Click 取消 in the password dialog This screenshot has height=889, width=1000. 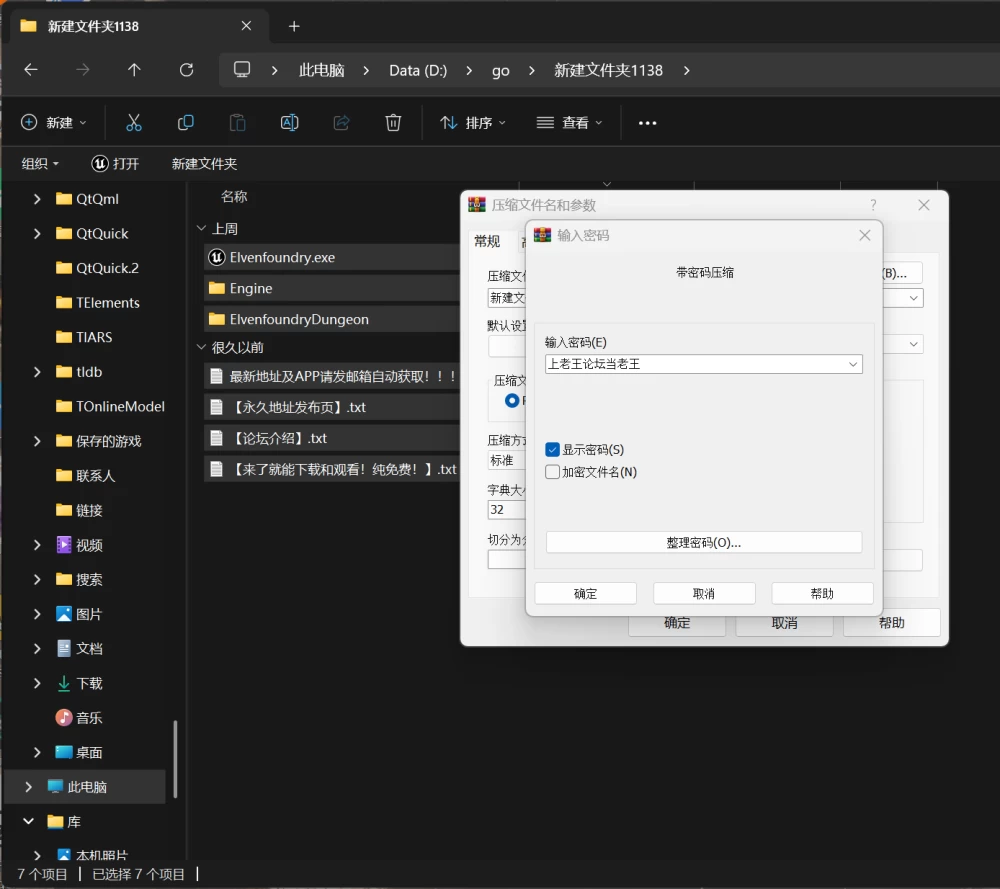point(704,594)
